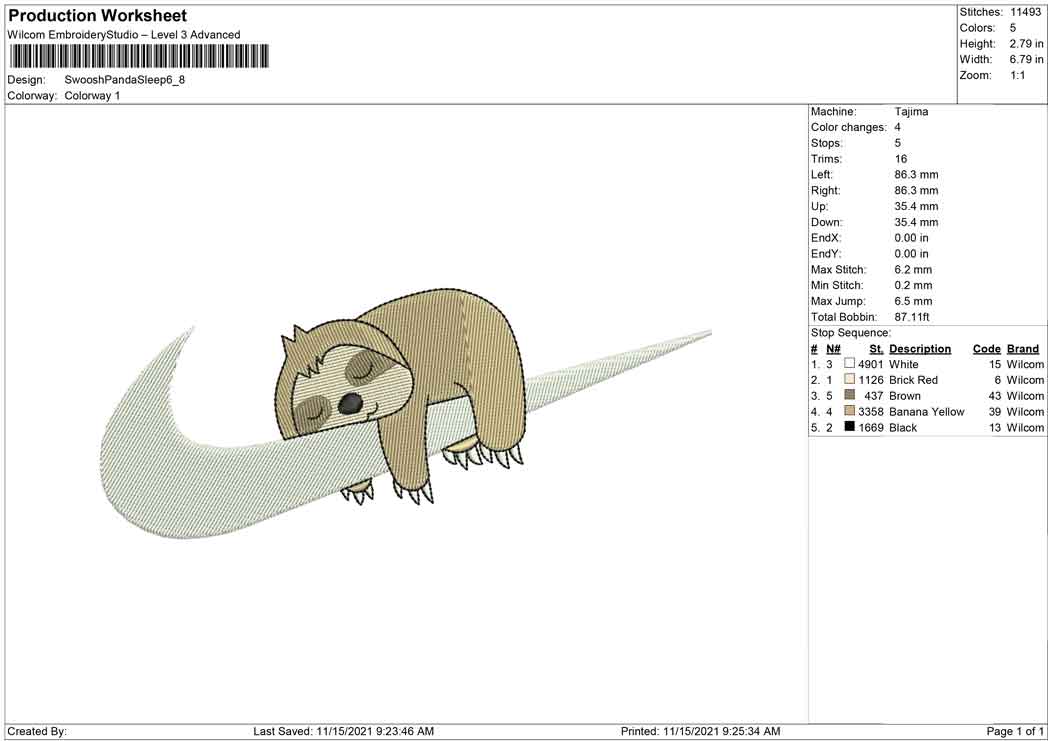Click the Zoom value 1:1
Viewport: 1052px width, 741px height.
[1018, 75]
